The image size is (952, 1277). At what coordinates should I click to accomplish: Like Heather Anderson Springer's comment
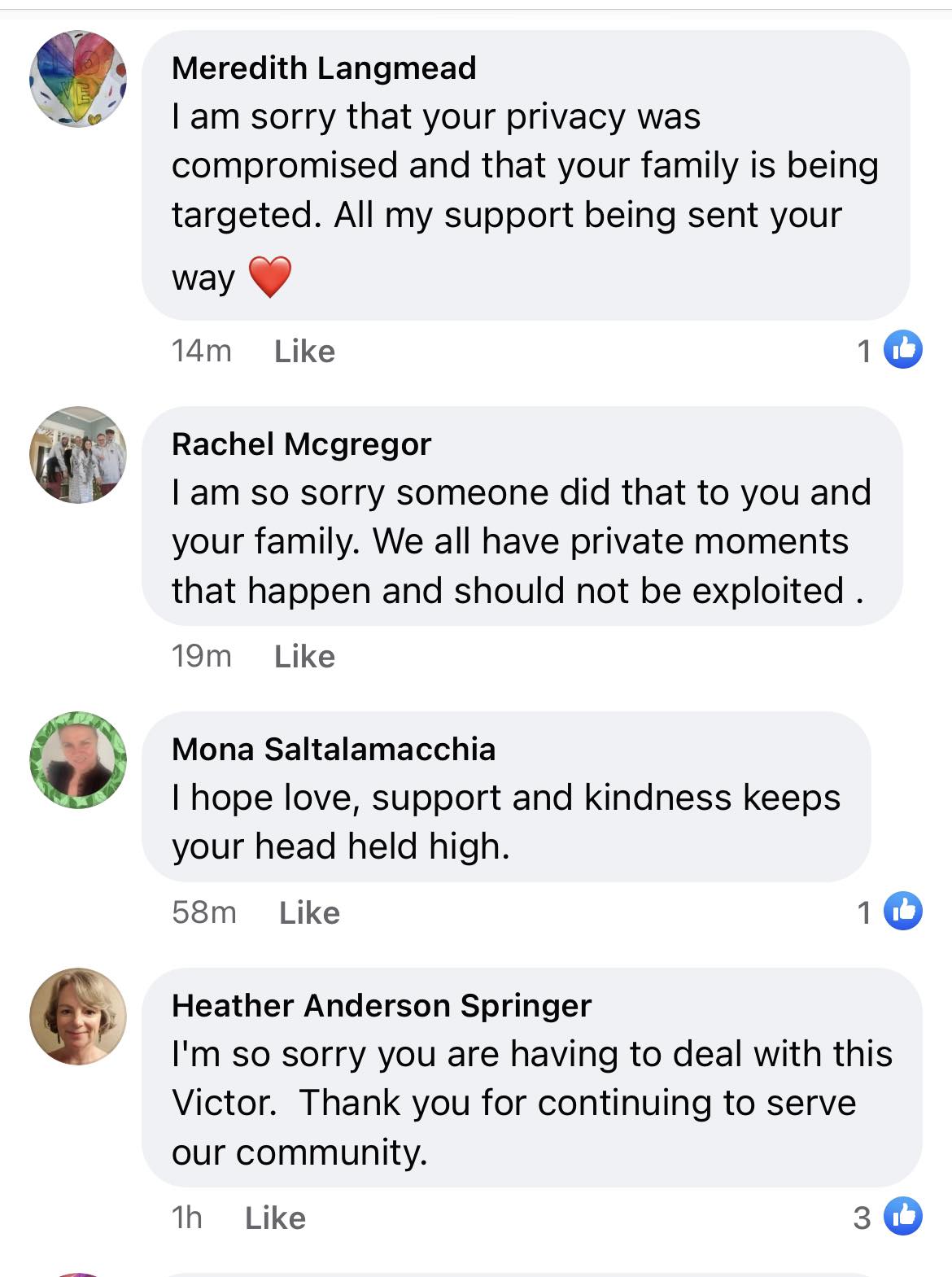point(275,1218)
